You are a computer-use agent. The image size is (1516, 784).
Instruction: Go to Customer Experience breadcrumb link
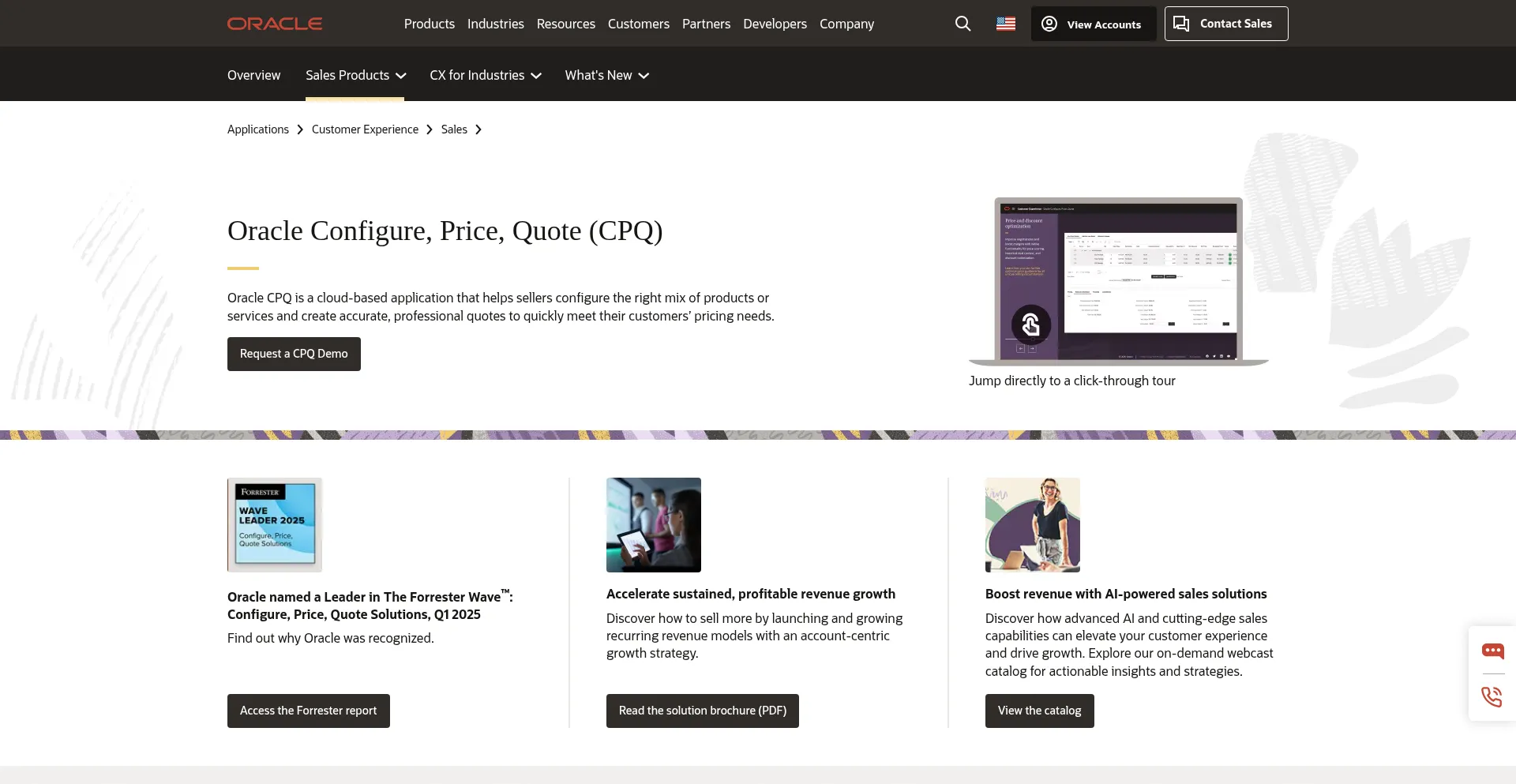point(365,129)
